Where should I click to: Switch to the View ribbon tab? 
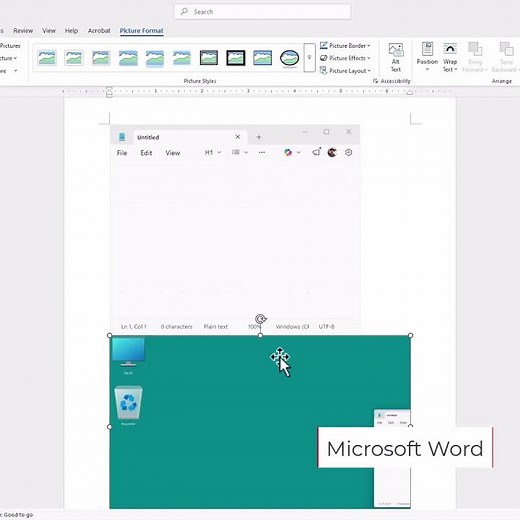49,31
